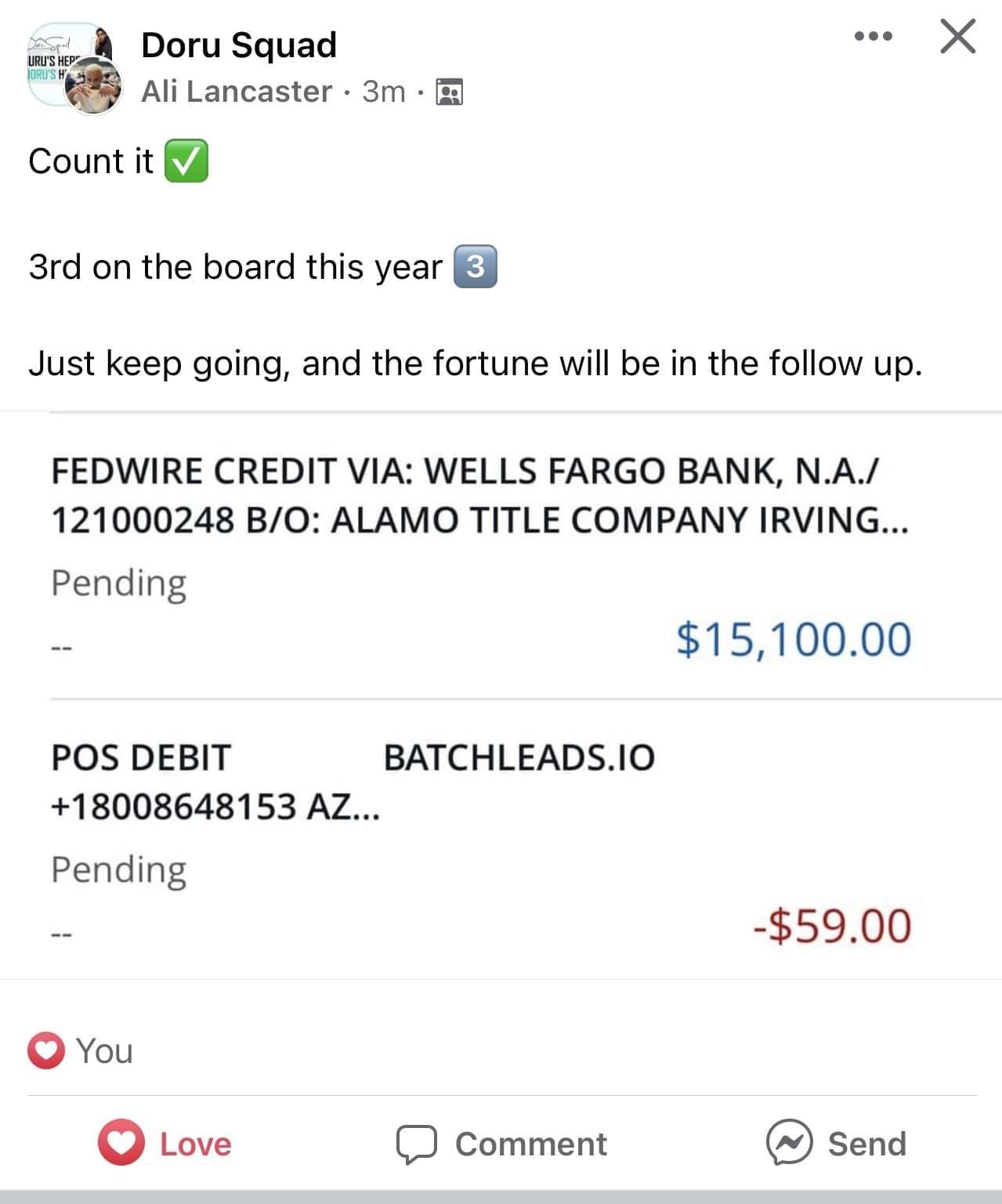Click the green checkmark emoji after Count it
The image size is (1002, 1204).
[186, 161]
